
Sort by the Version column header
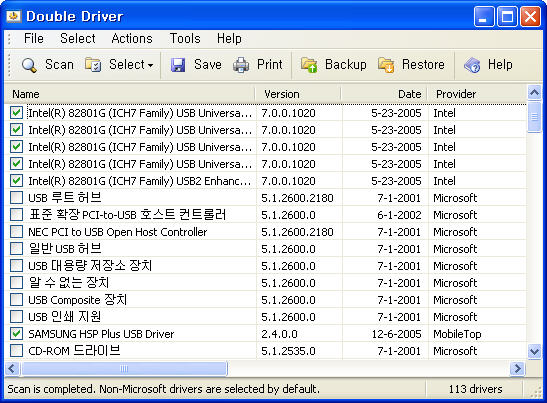[298, 94]
